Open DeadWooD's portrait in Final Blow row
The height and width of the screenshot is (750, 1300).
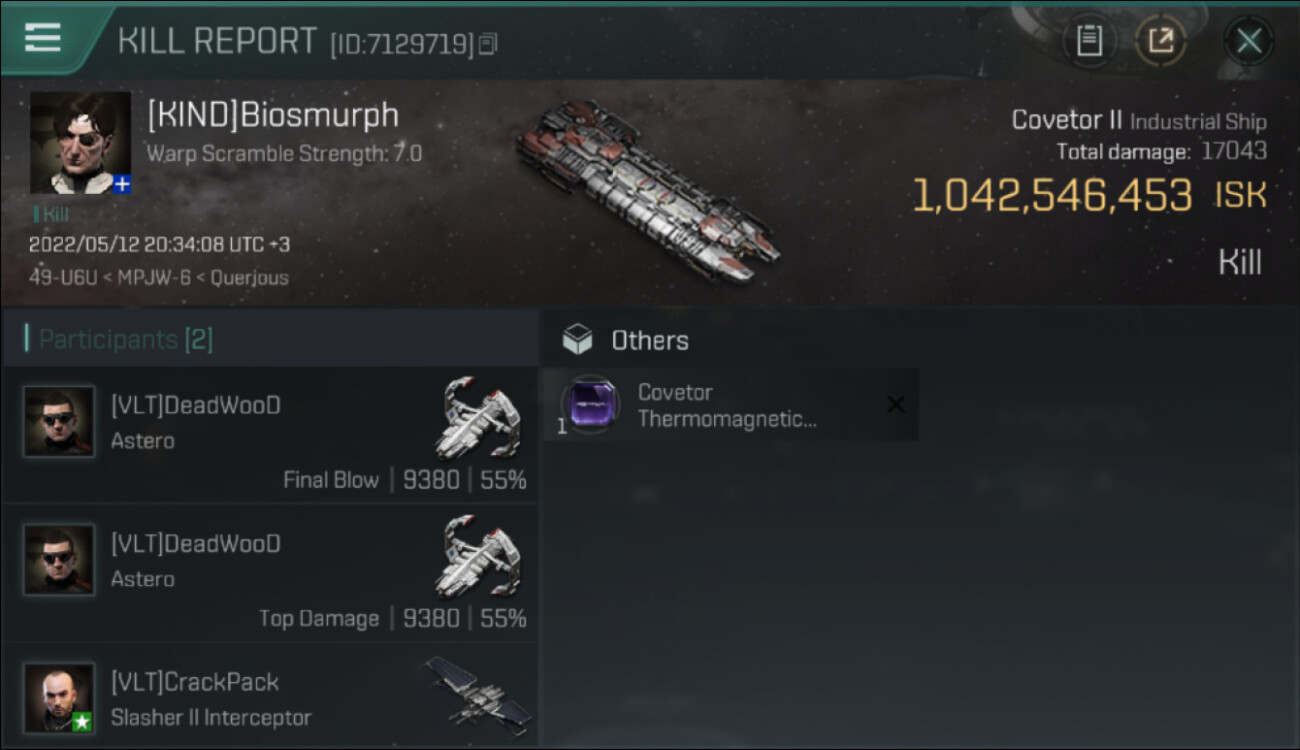pos(59,422)
